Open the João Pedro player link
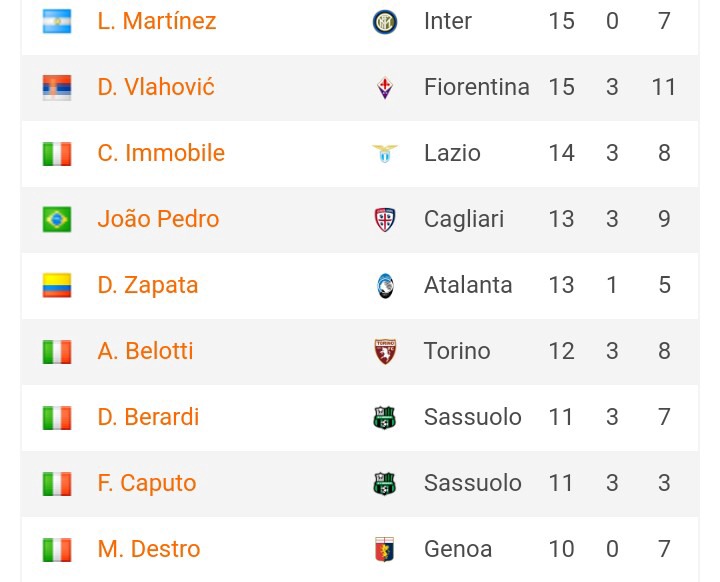This screenshot has height=582, width=720. point(158,219)
